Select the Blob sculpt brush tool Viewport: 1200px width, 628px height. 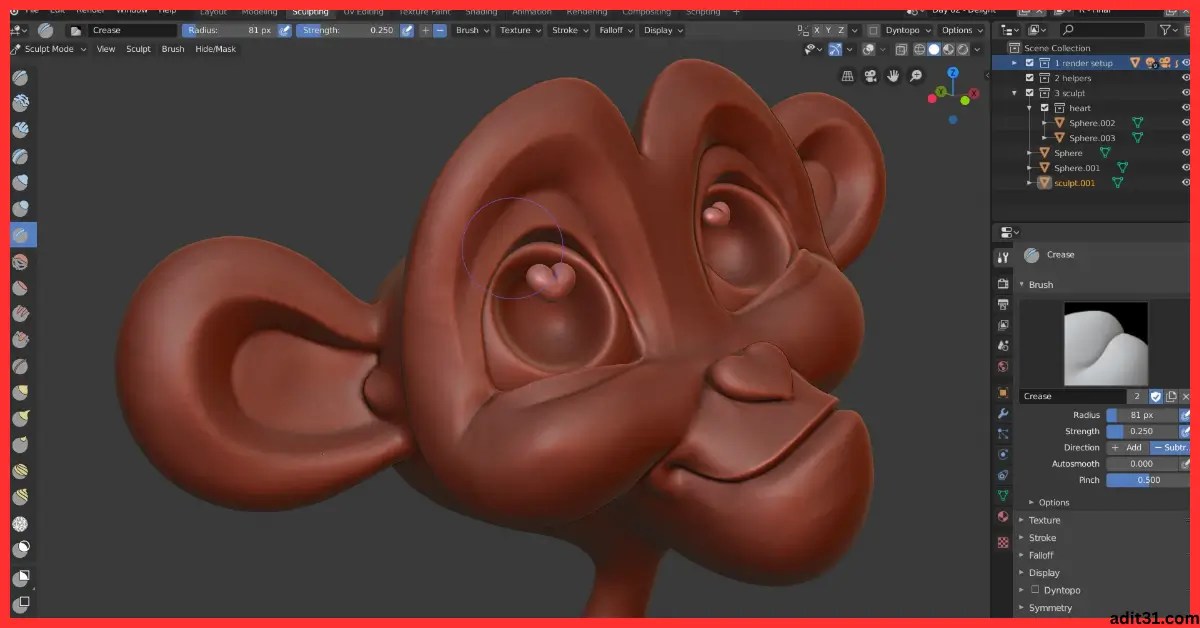tap(20, 209)
